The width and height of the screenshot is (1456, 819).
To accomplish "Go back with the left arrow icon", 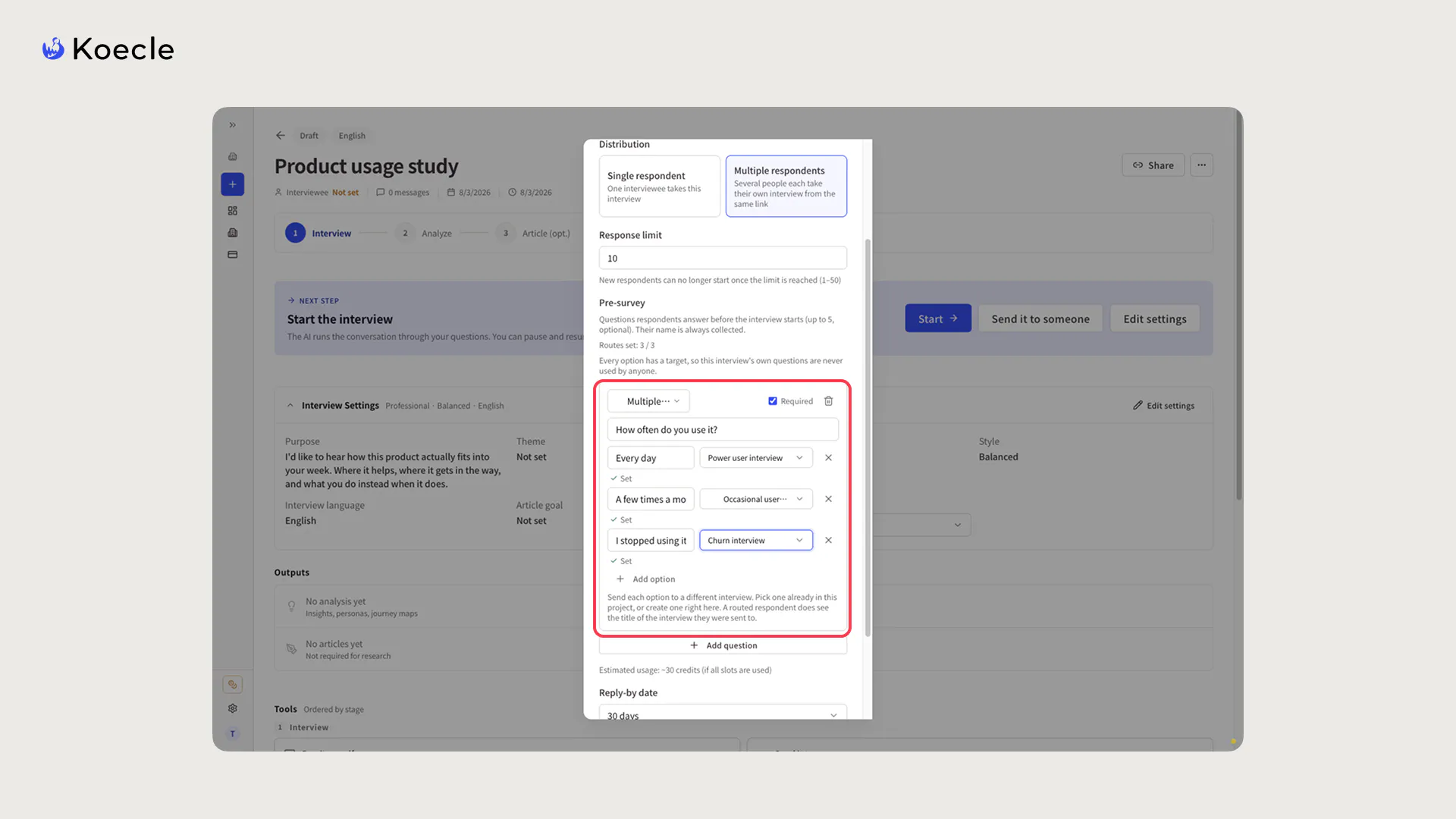I will pyautogui.click(x=281, y=136).
